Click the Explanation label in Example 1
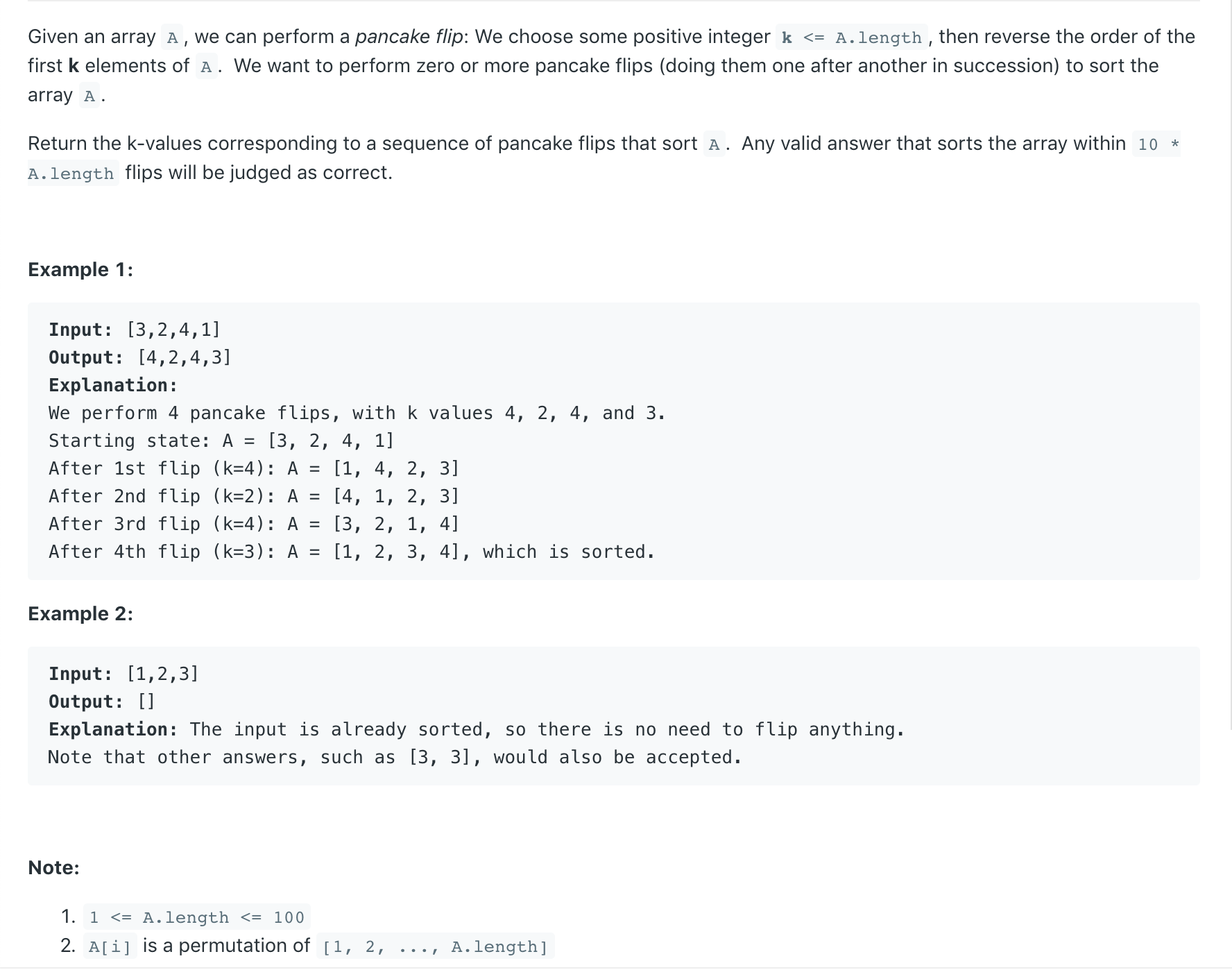This screenshot has height=970, width=1232. 113,385
